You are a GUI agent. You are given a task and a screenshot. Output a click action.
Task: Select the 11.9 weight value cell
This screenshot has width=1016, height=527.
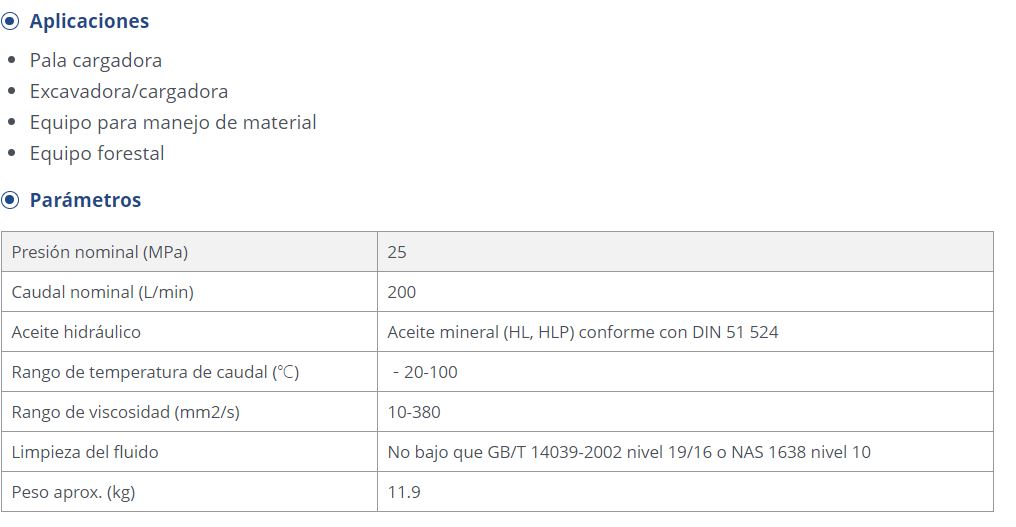click(686, 492)
